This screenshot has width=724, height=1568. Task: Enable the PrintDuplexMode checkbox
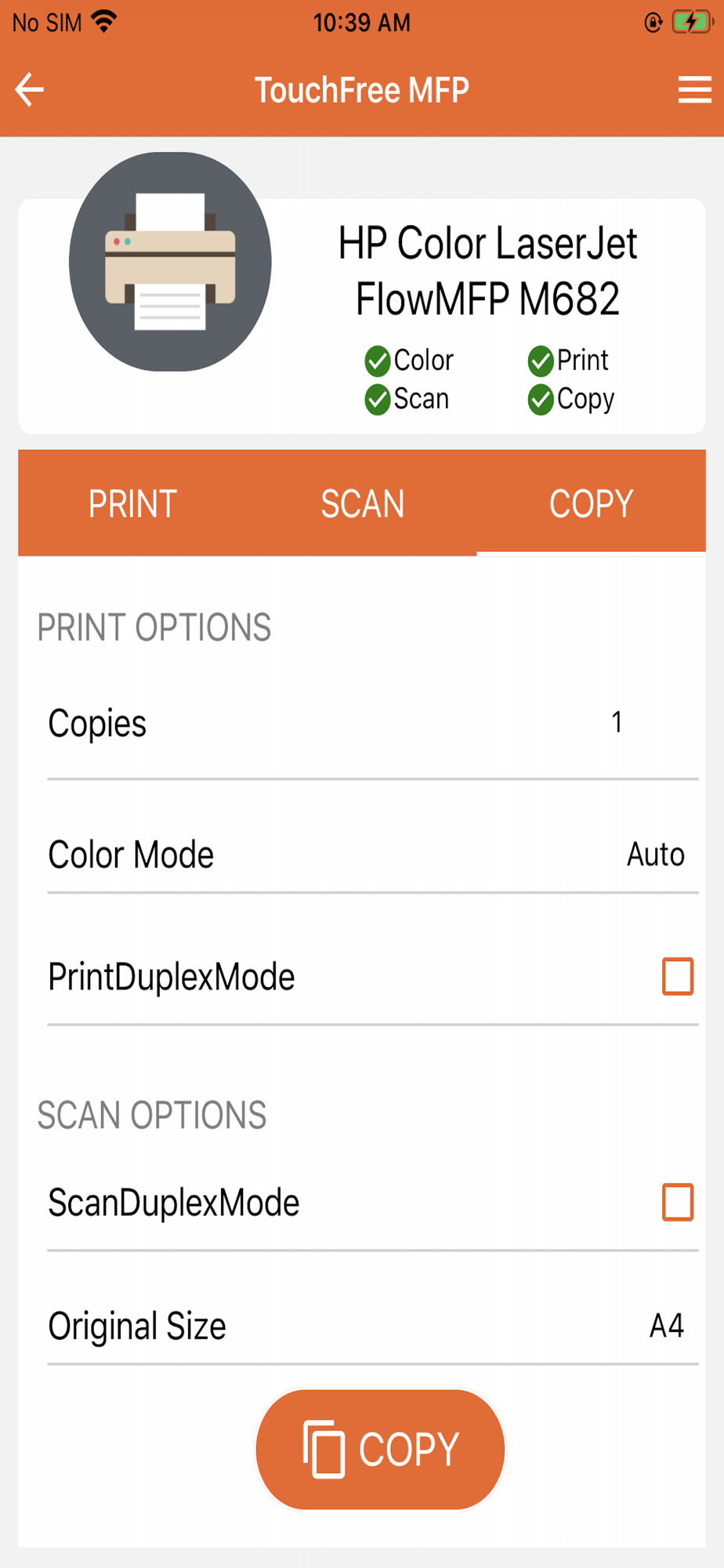678,977
